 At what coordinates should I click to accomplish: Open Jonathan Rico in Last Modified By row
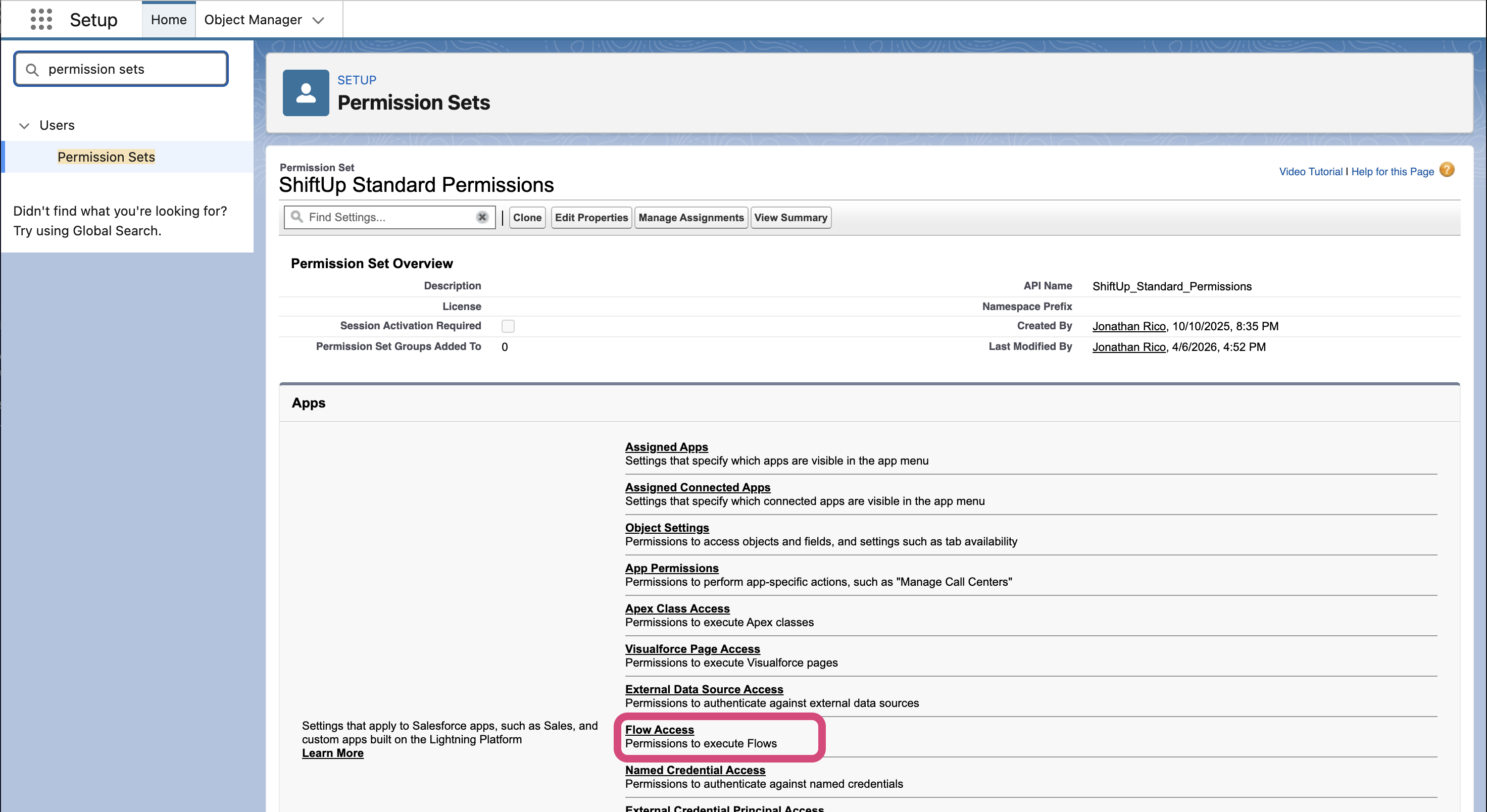click(x=1128, y=347)
